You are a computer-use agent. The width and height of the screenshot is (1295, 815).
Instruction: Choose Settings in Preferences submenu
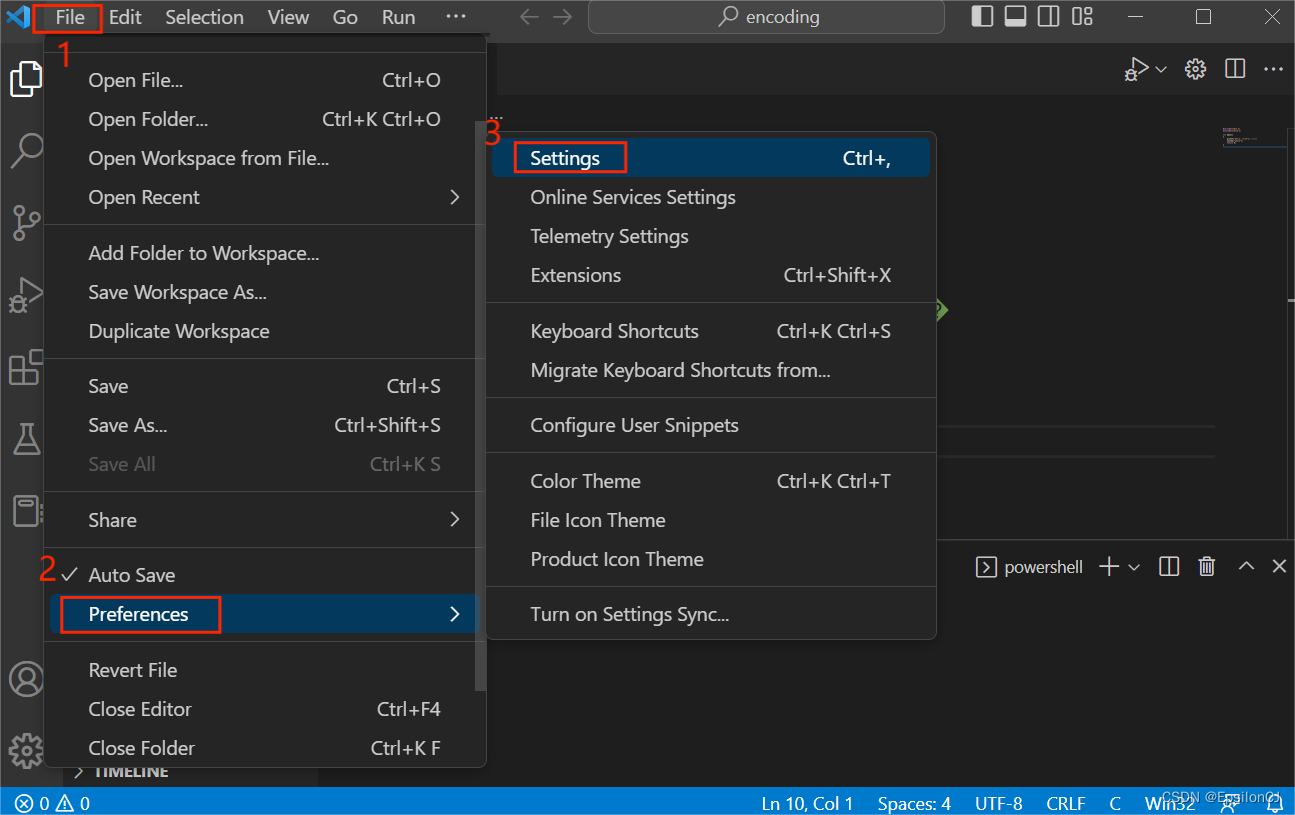pos(710,158)
